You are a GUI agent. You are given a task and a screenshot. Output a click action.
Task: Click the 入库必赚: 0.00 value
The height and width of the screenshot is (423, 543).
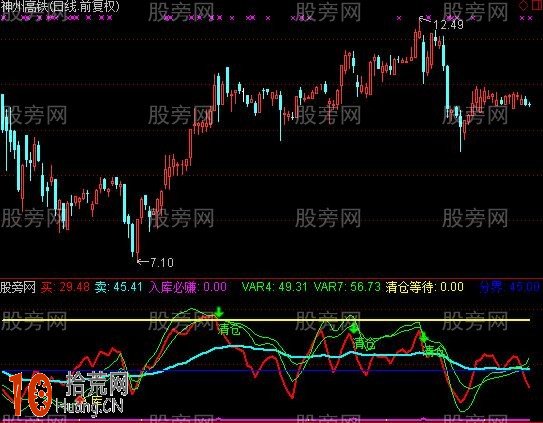point(188,287)
